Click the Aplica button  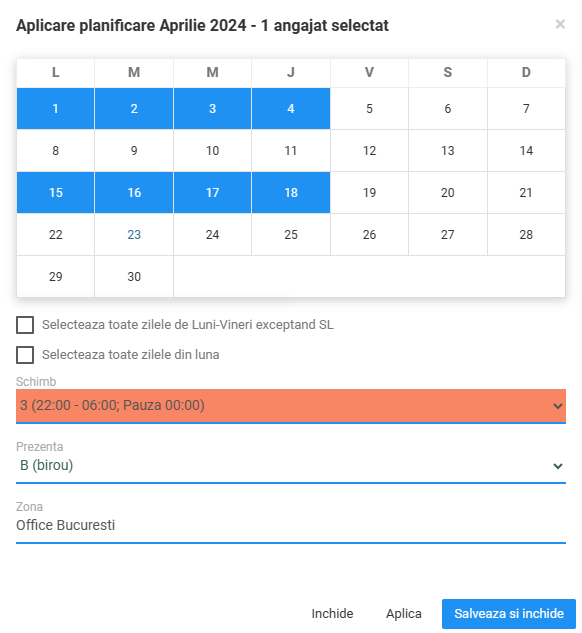click(404, 614)
